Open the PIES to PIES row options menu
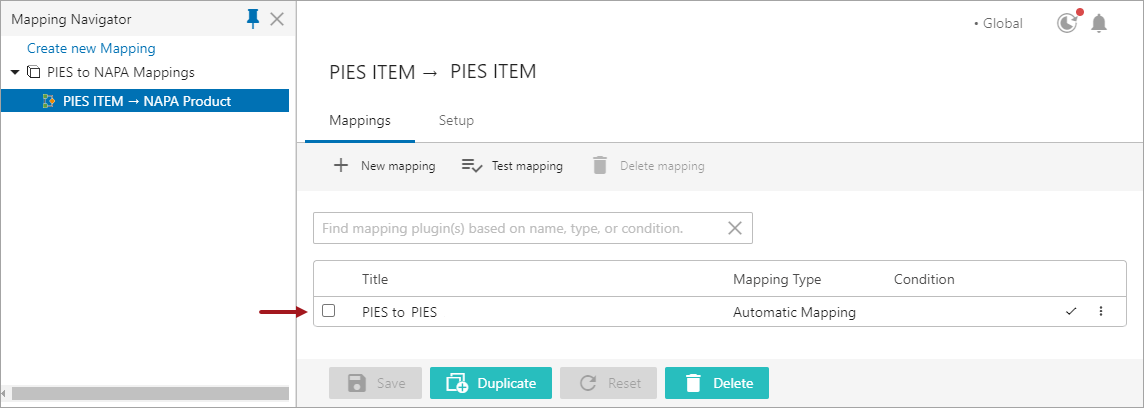 click(1101, 311)
